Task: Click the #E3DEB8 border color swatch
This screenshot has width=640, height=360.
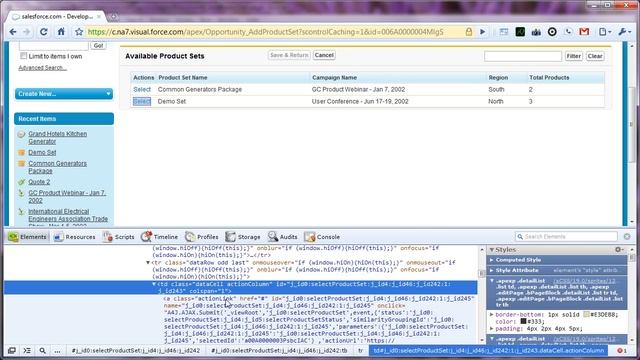Action: click(587, 315)
